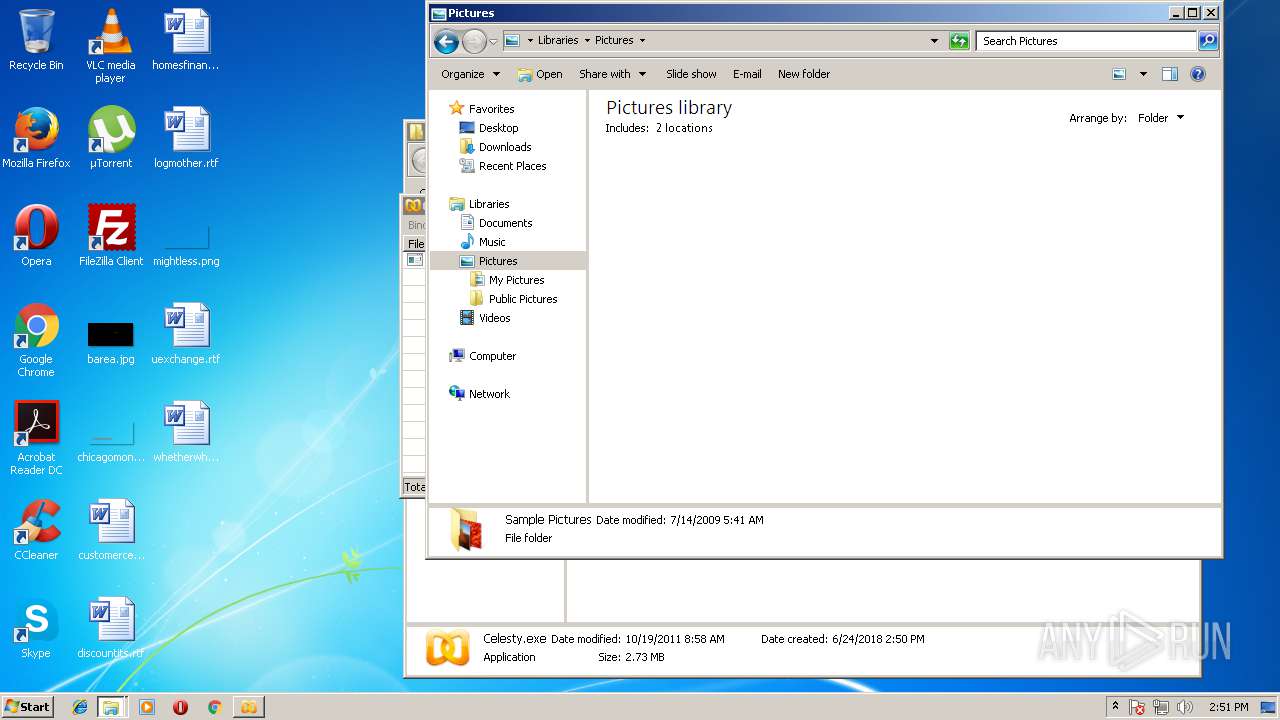Viewport: 1280px width, 720px height.
Task: Open Windows Media Player from taskbar
Action: [147, 707]
